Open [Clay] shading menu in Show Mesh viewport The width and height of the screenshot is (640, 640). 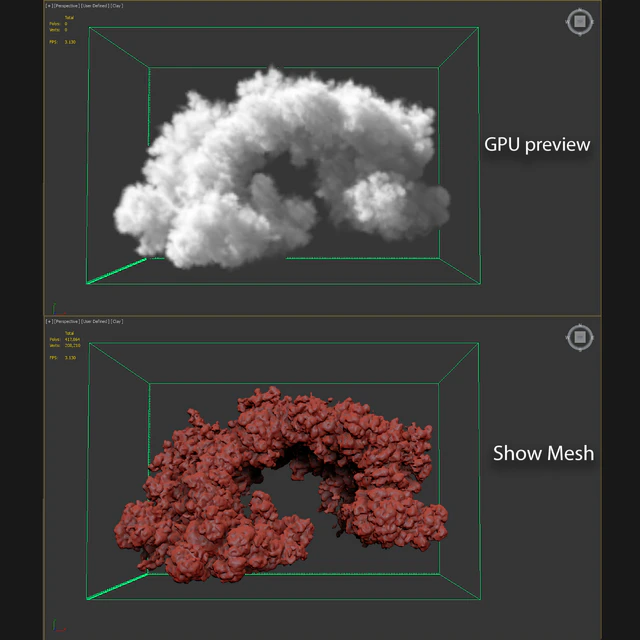click(x=117, y=321)
